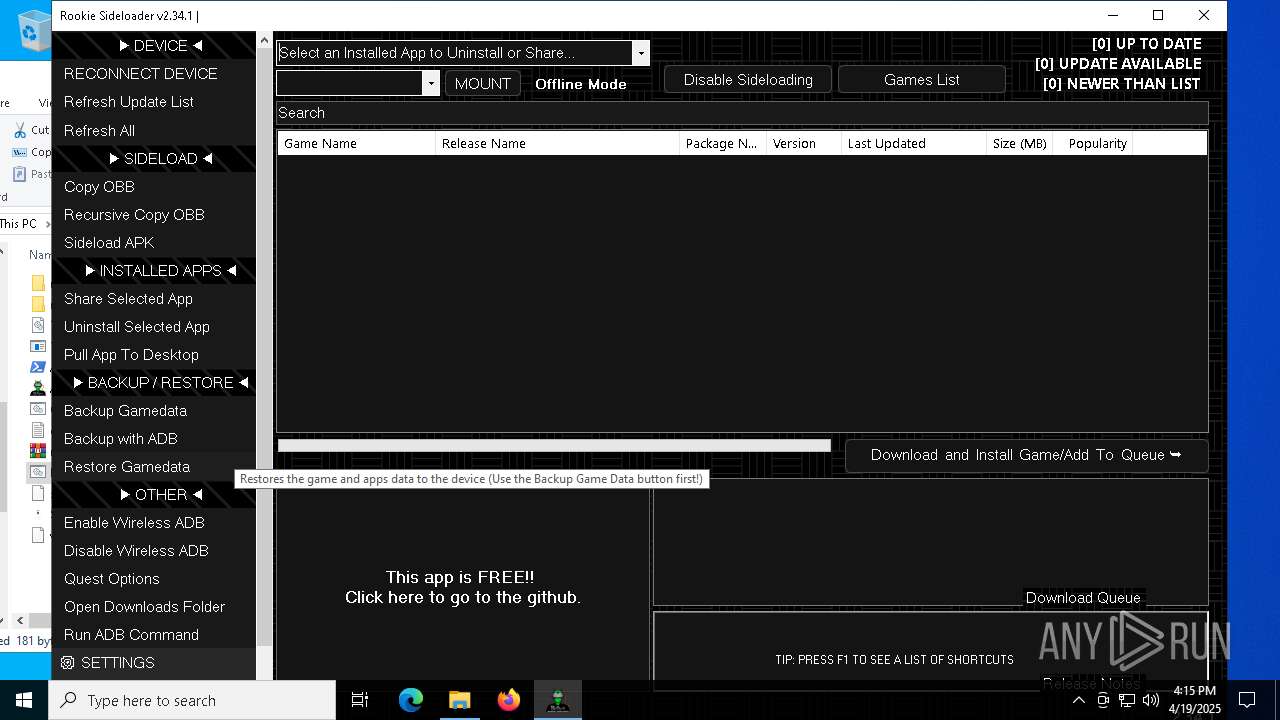Click Share Selected App

click(154, 298)
